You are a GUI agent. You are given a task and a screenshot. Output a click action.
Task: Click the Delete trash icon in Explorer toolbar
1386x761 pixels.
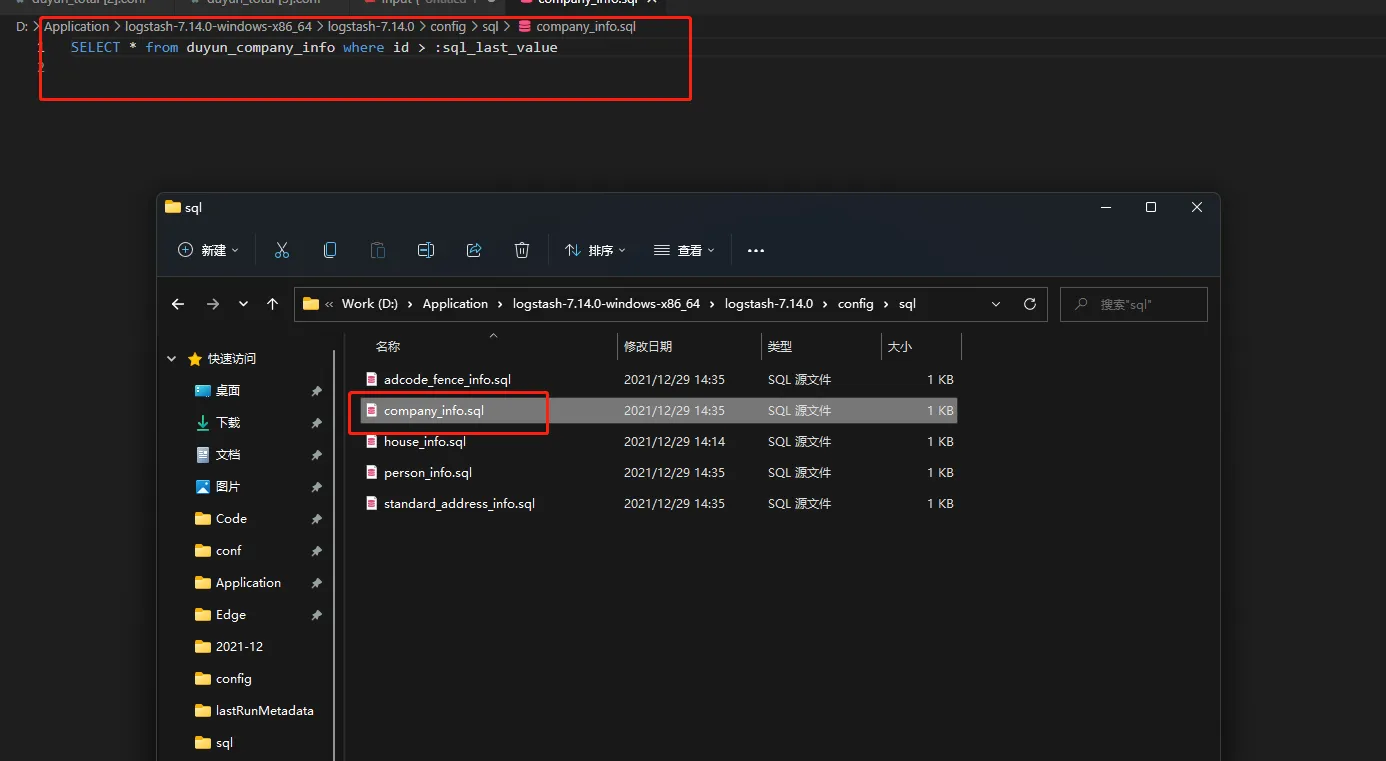click(522, 250)
